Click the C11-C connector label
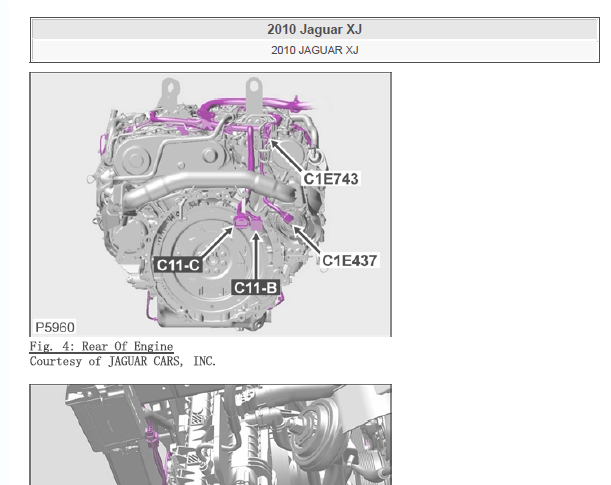 (178, 265)
